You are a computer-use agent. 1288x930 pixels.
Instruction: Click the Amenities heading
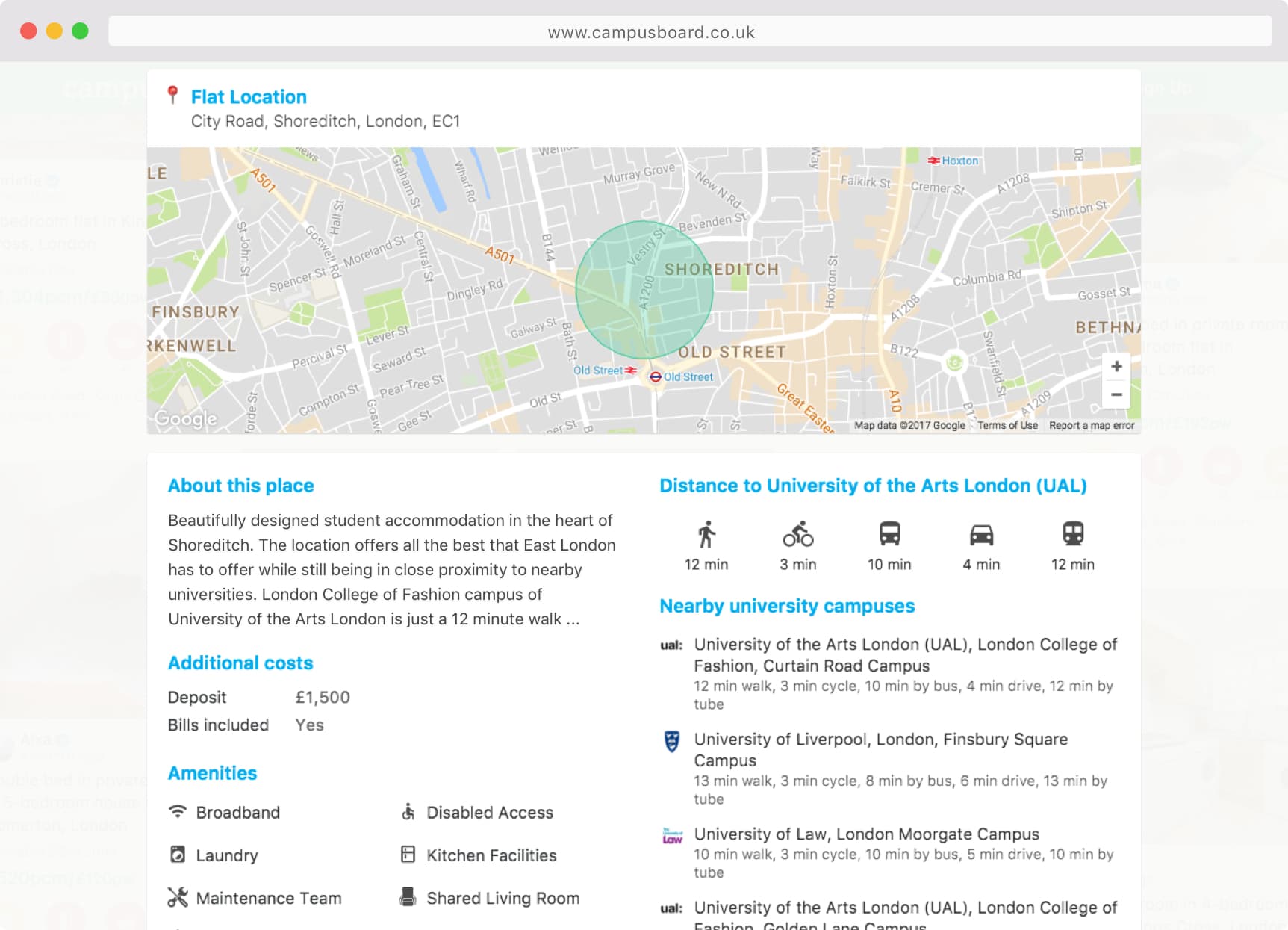(x=212, y=773)
